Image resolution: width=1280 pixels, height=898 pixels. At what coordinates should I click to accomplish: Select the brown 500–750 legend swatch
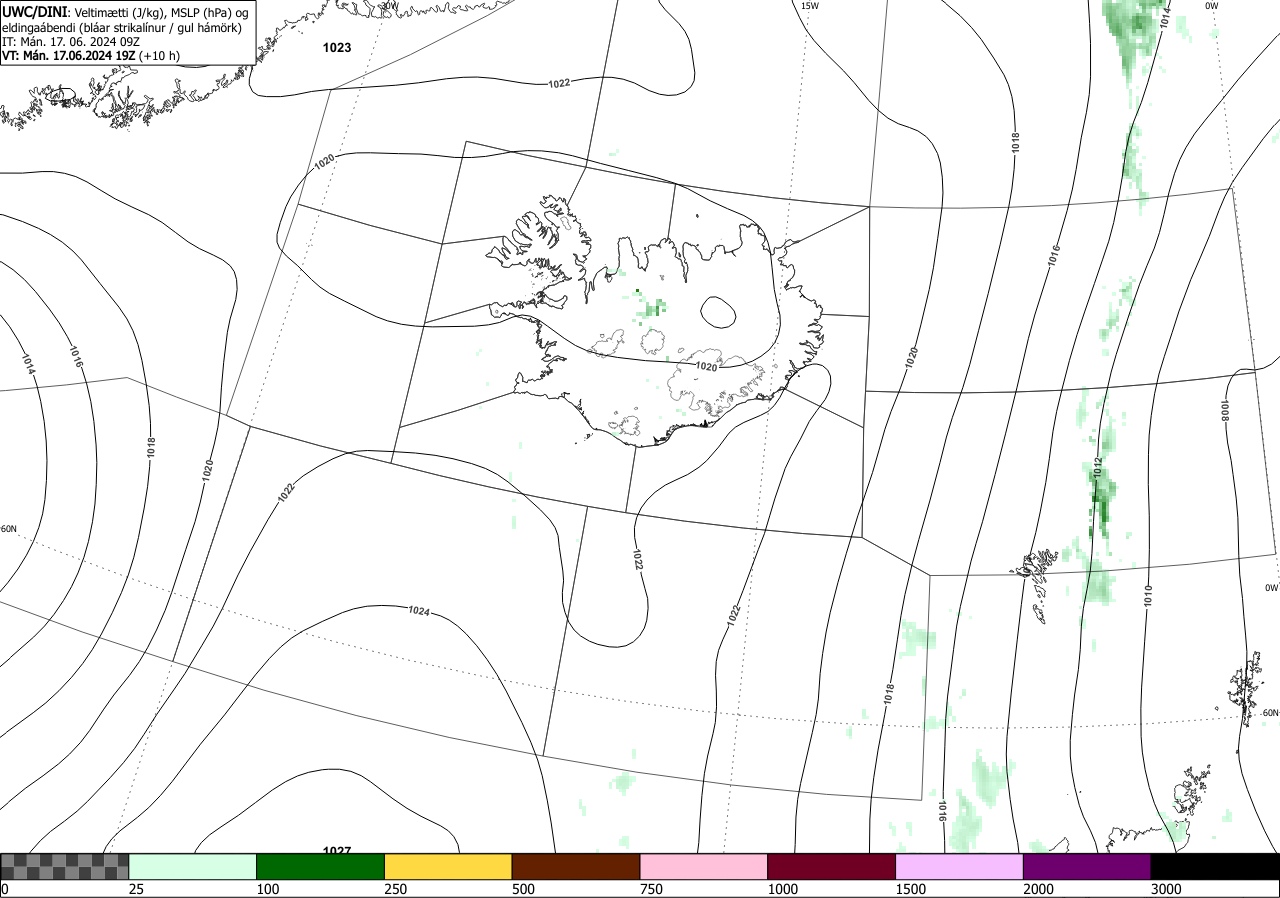pos(576,866)
